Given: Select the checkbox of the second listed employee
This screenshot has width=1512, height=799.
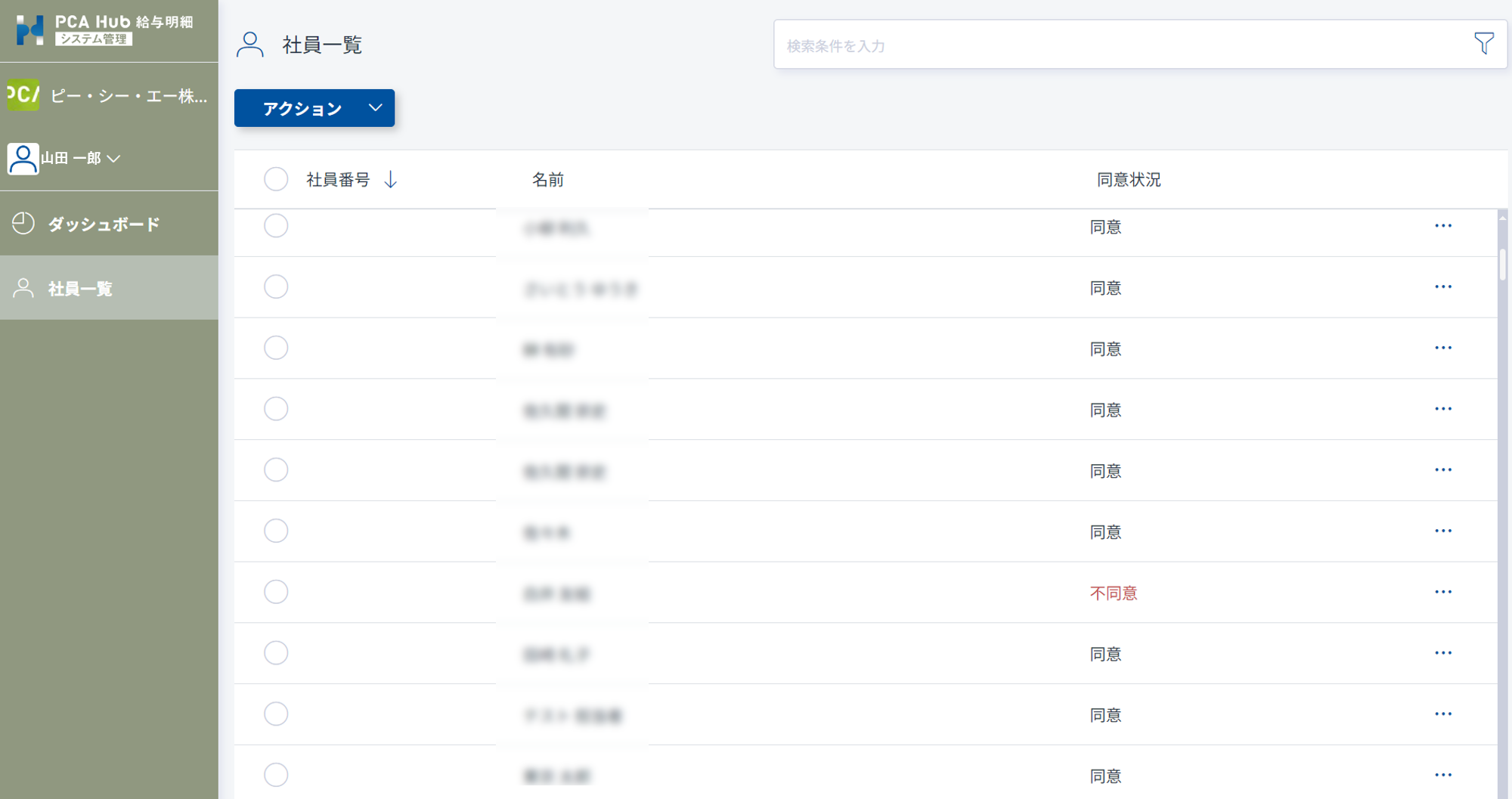Looking at the screenshot, I should click(276, 286).
